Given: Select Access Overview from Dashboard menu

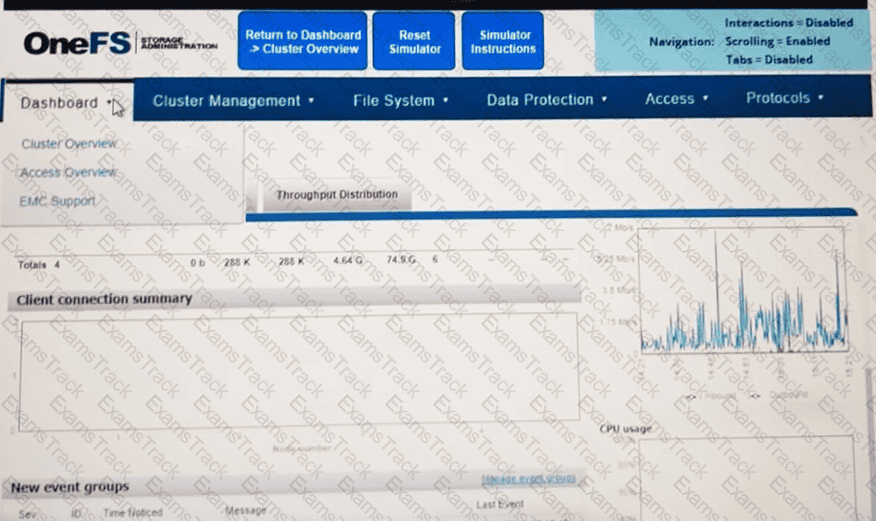Looking at the screenshot, I should pyautogui.click(x=69, y=172).
